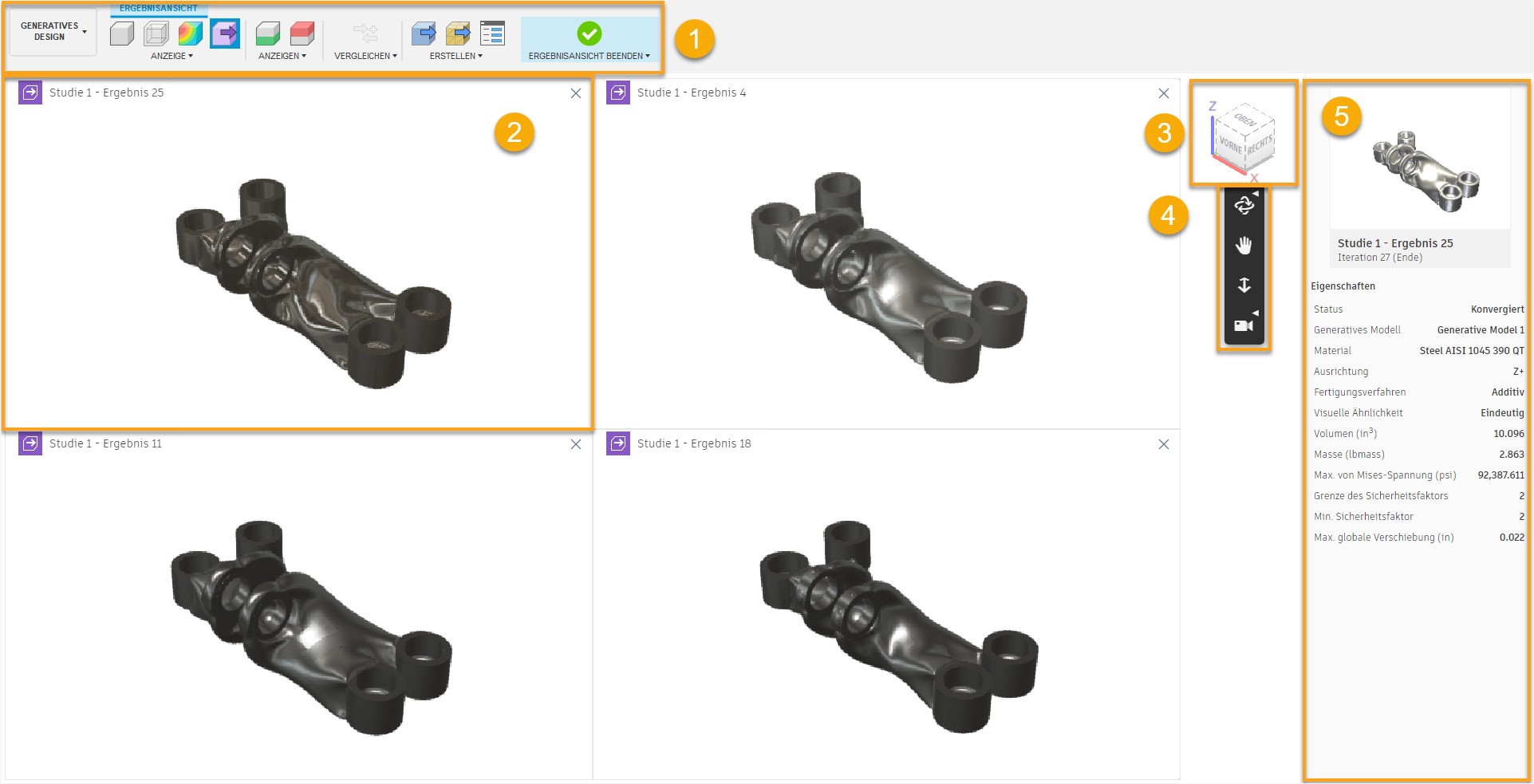Expand the Anzeige dropdown menu
This screenshot has width=1534, height=784.
click(172, 56)
